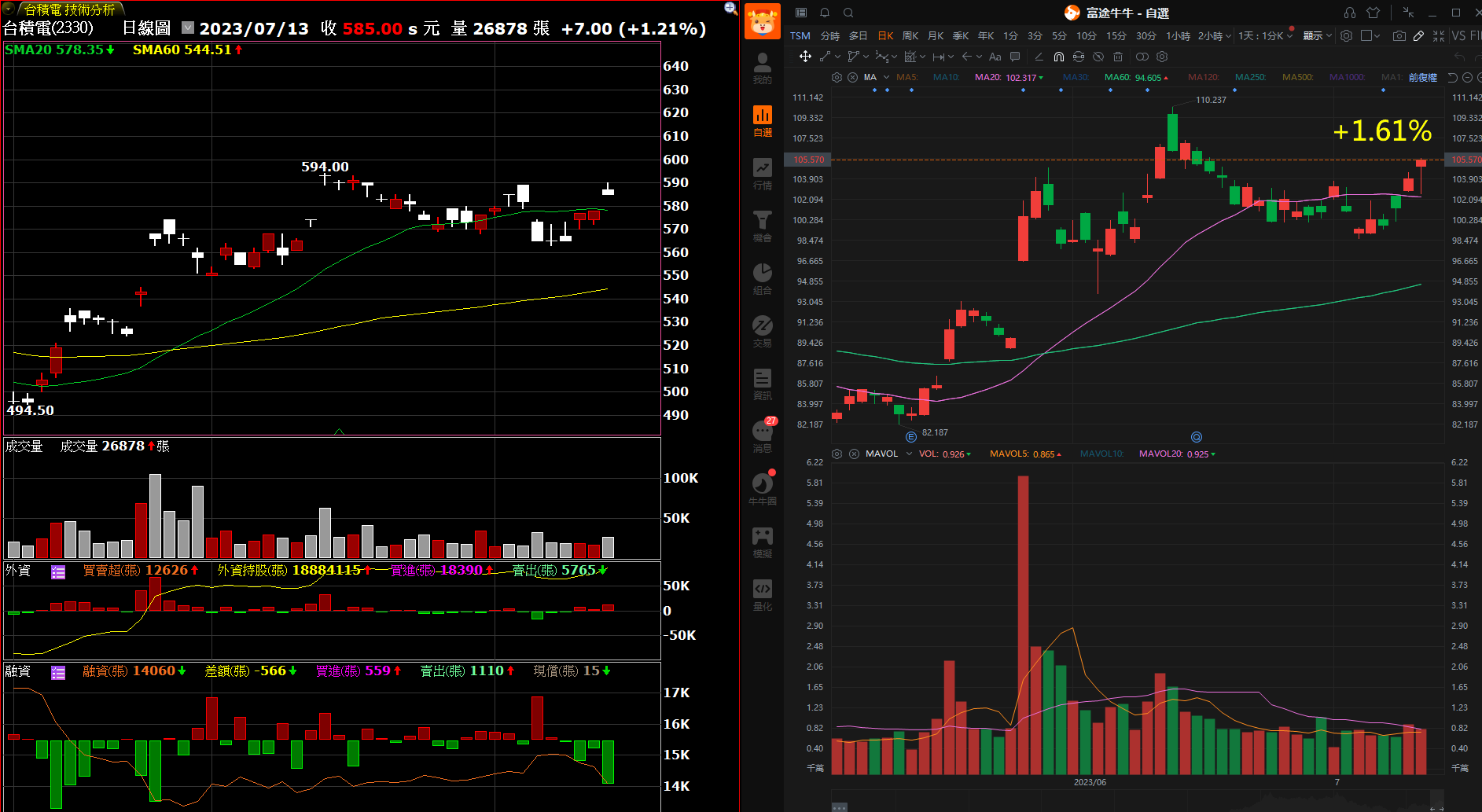Toggle the MA20 moving average line
This screenshot has width=1482, height=812.
[x=1009, y=77]
